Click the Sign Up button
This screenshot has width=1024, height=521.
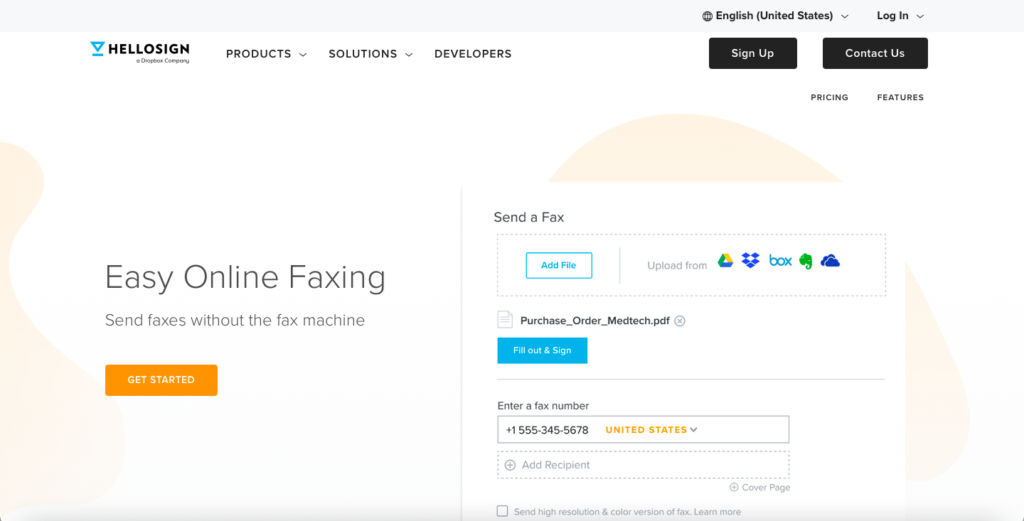(752, 53)
